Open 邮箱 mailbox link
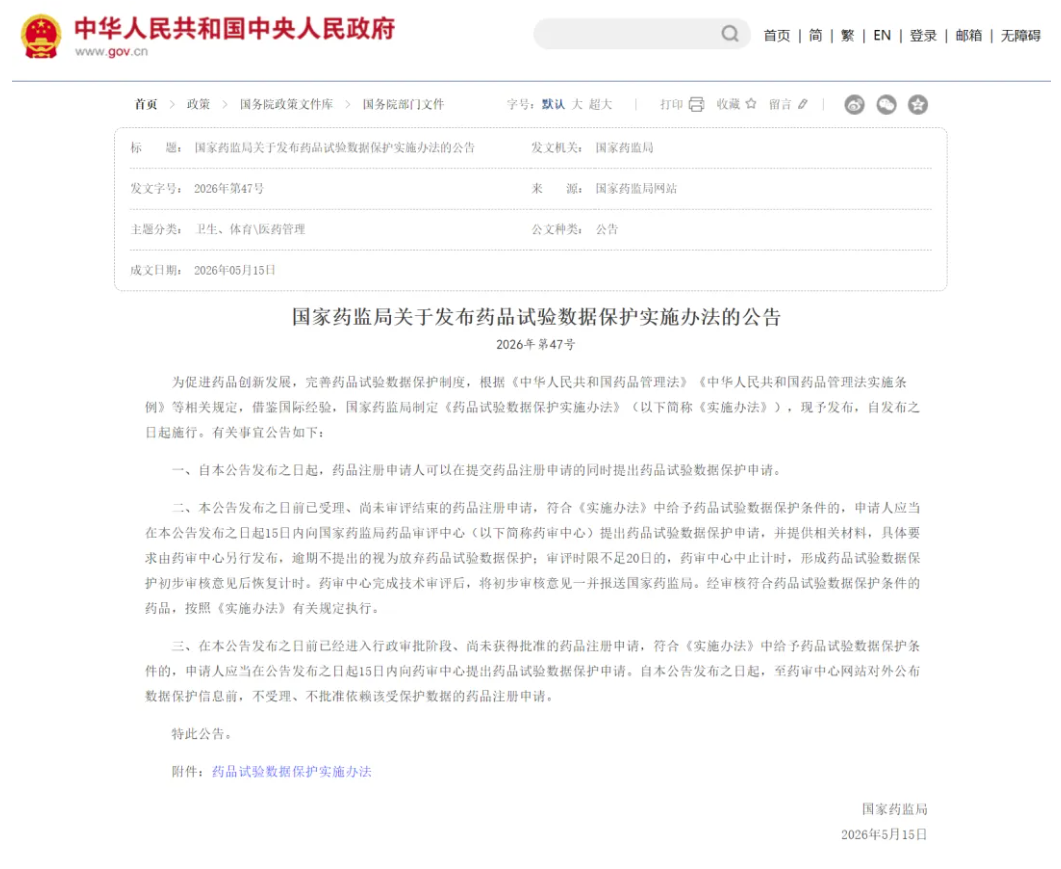The height and width of the screenshot is (869, 1061). click(x=968, y=35)
